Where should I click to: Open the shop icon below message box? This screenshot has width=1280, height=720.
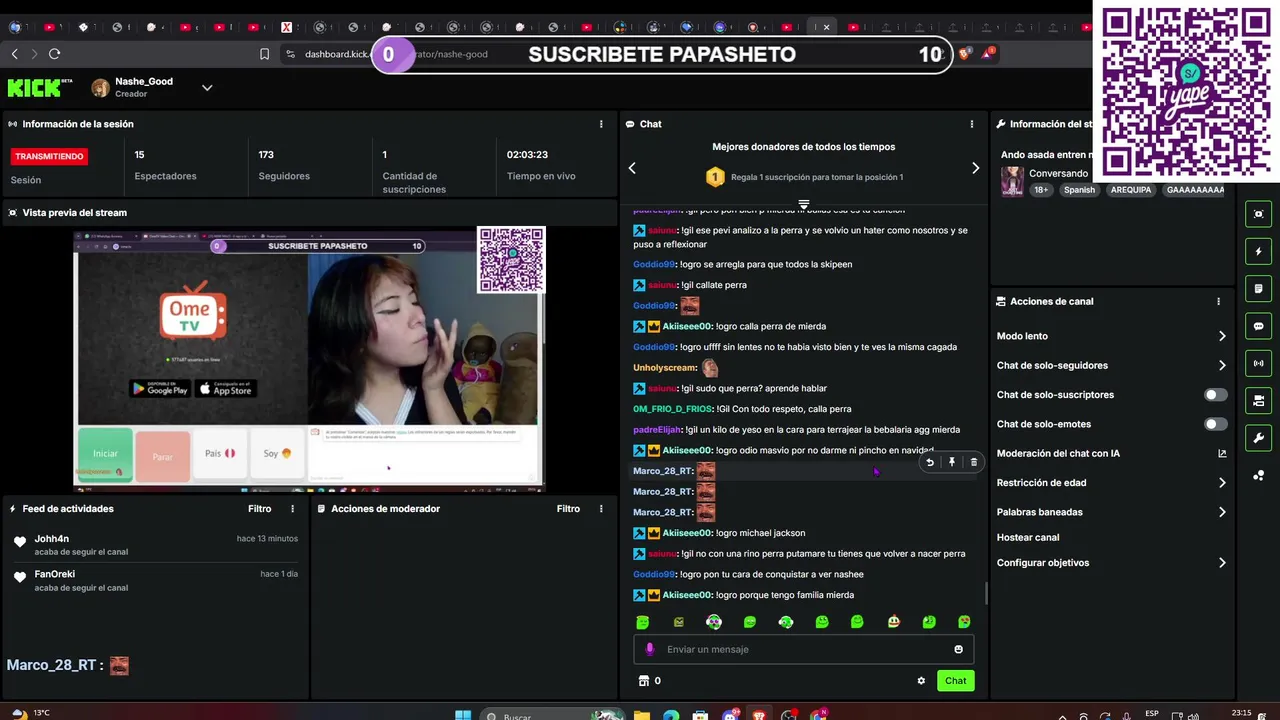pos(643,681)
